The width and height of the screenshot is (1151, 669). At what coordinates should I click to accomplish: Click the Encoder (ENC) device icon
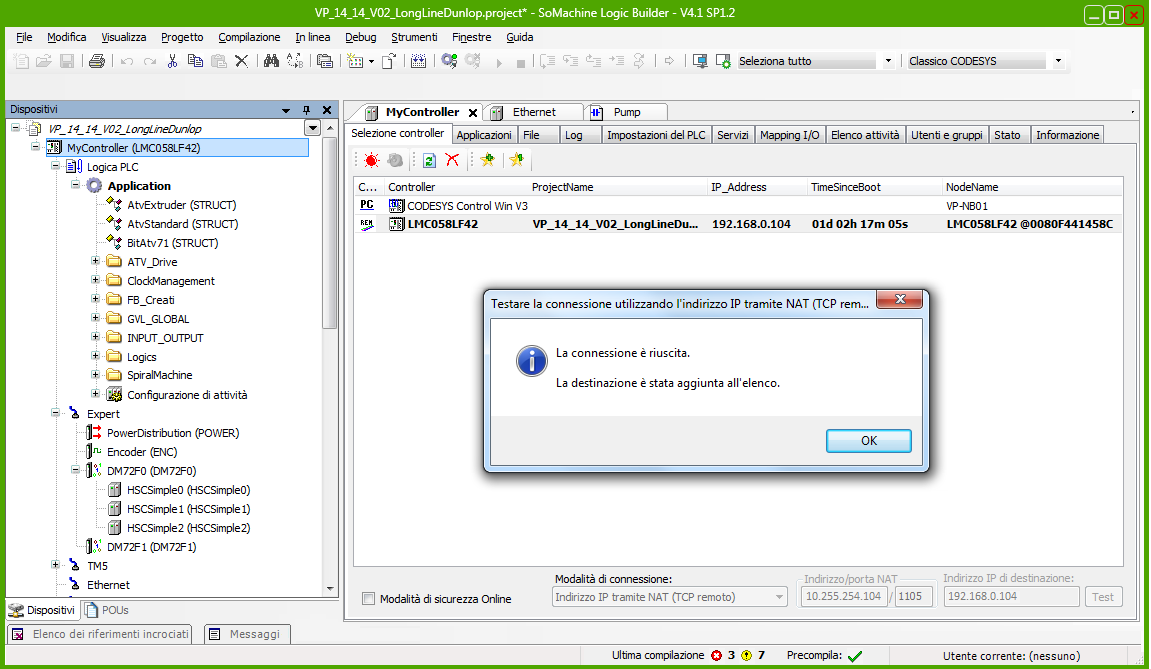(94, 452)
